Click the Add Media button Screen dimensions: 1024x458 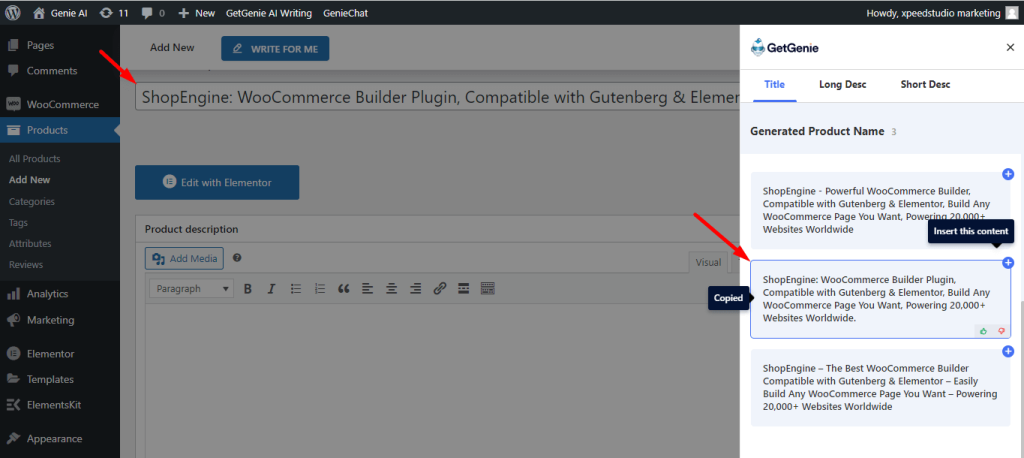coord(184,259)
